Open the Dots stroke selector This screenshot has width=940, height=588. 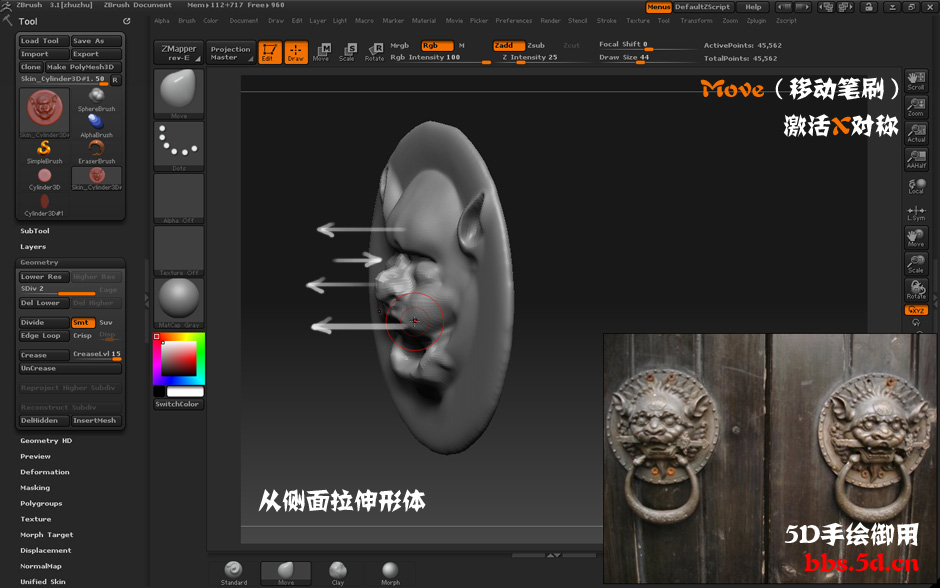coord(179,146)
